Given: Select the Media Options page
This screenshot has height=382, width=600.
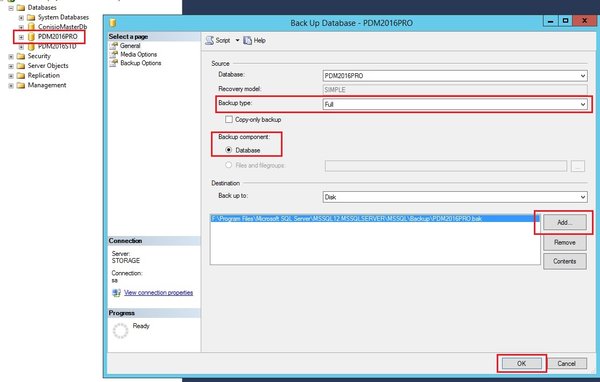Looking at the screenshot, I should point(139,54).
